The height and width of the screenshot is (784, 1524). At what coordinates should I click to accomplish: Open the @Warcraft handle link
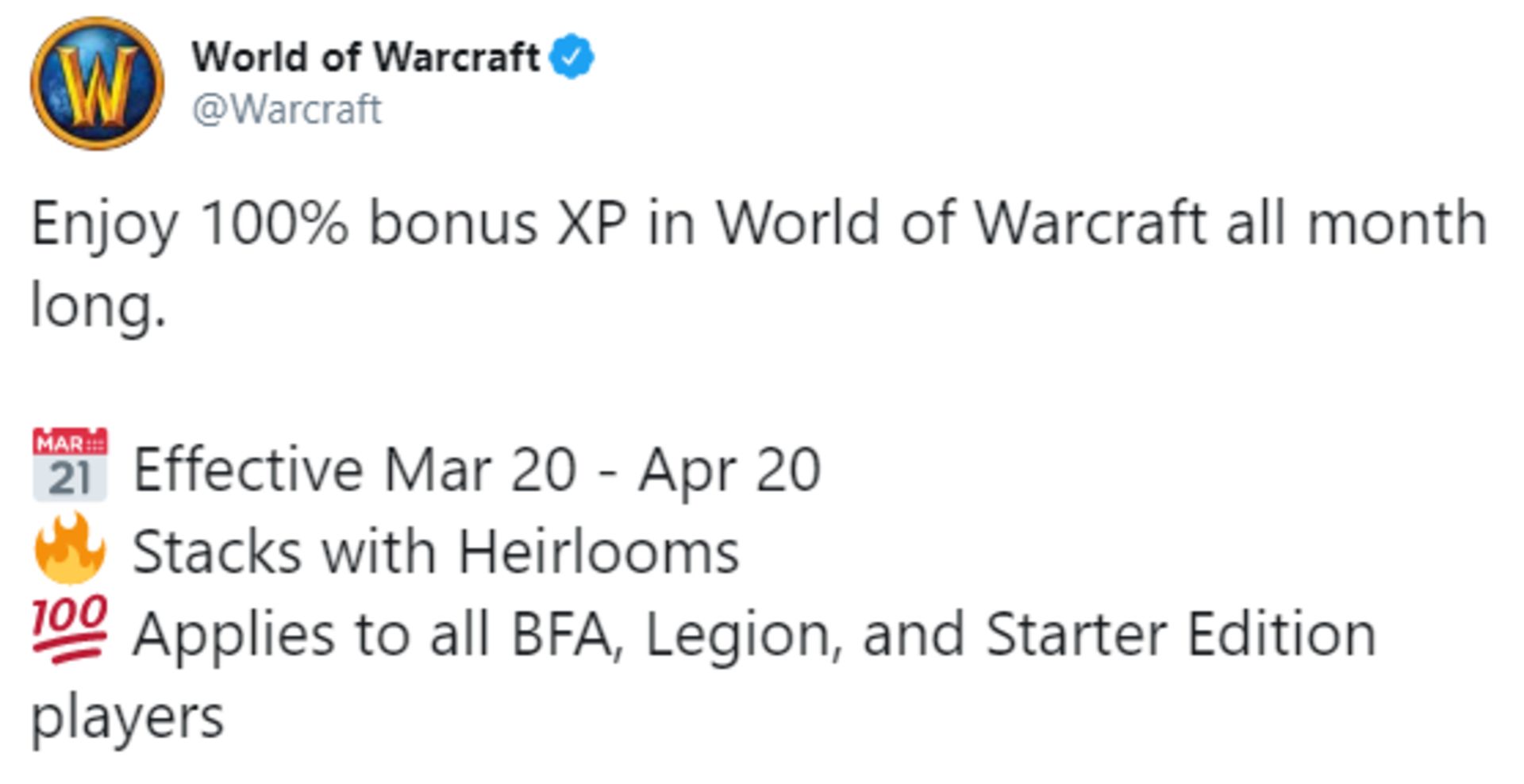tap(287, 109)
